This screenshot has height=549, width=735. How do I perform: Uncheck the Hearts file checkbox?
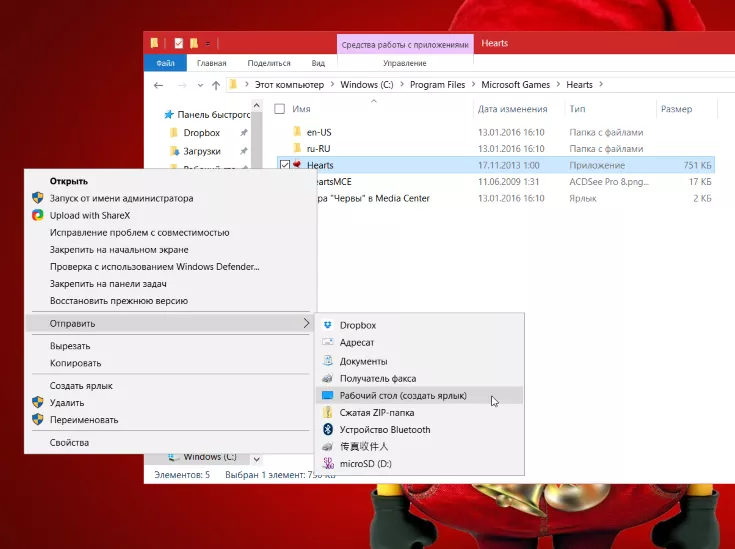(285, 165)
